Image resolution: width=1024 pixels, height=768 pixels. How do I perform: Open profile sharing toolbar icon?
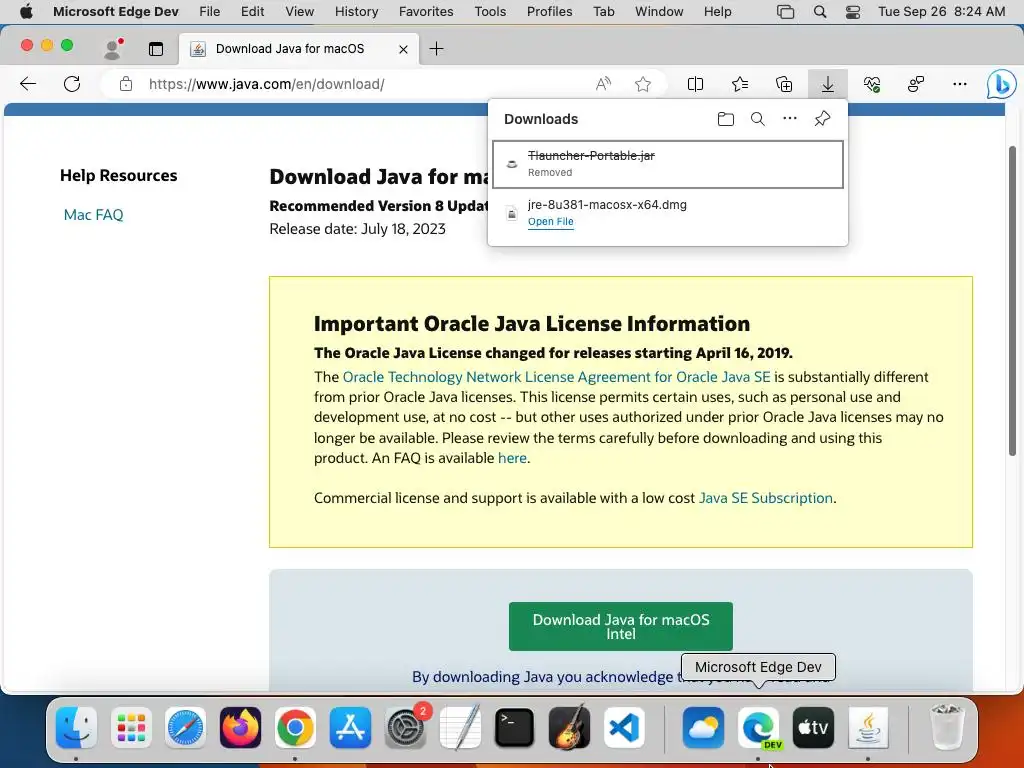(916, 84)
